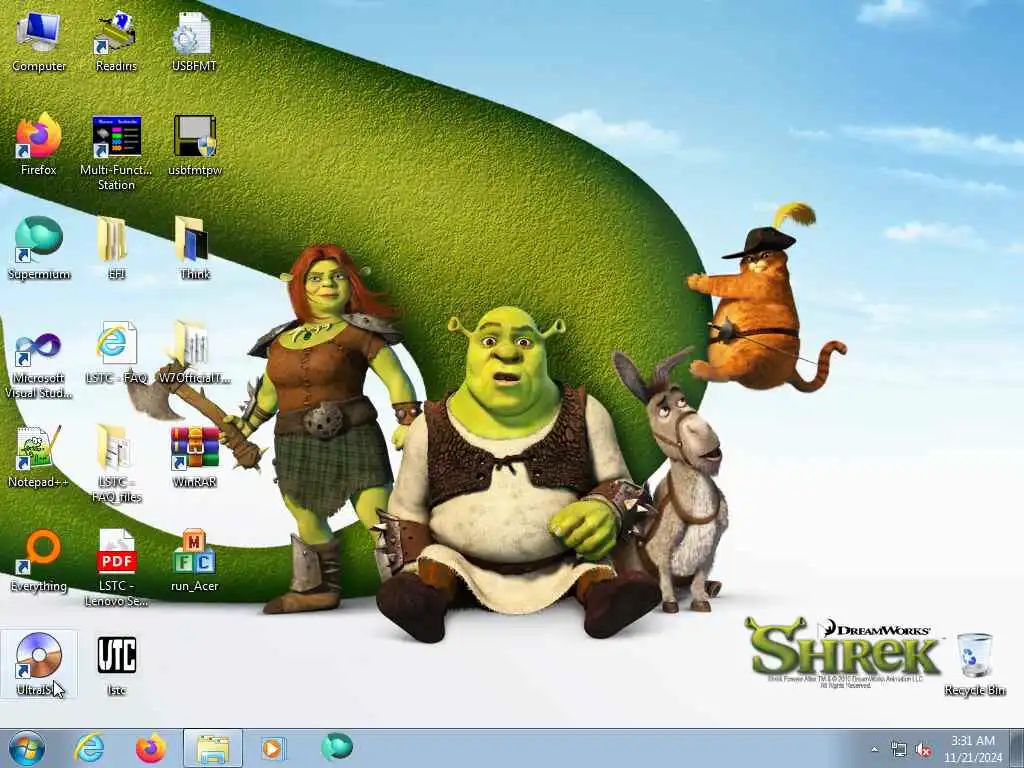Select the LSTC - Lenovo PDF file
1024x768 pixels.
tap(116, 568)
